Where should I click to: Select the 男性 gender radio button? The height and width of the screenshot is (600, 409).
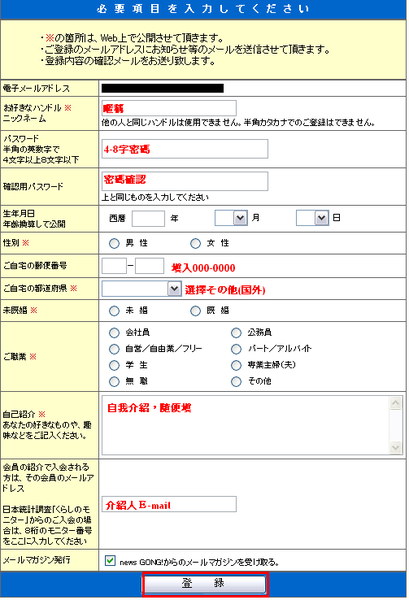coord(114,243)
